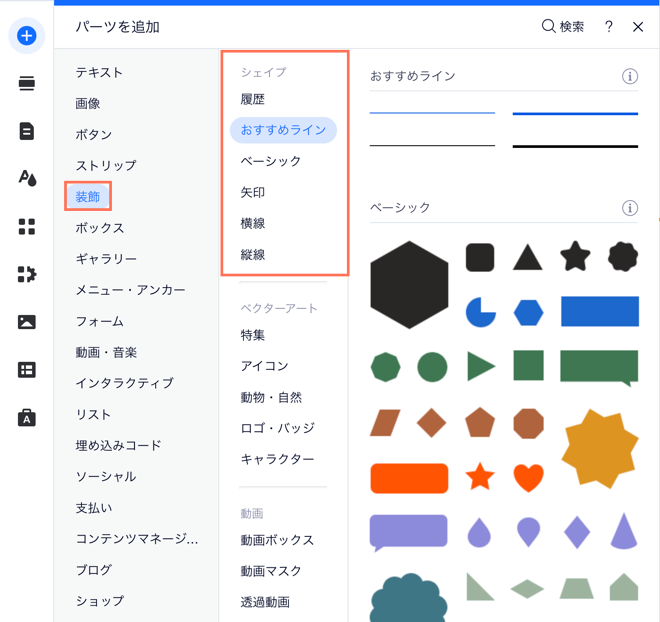Viewport: 660px width, 622px height.
Task: Select 特集 under ベクターアート
Action: (253, 335)
